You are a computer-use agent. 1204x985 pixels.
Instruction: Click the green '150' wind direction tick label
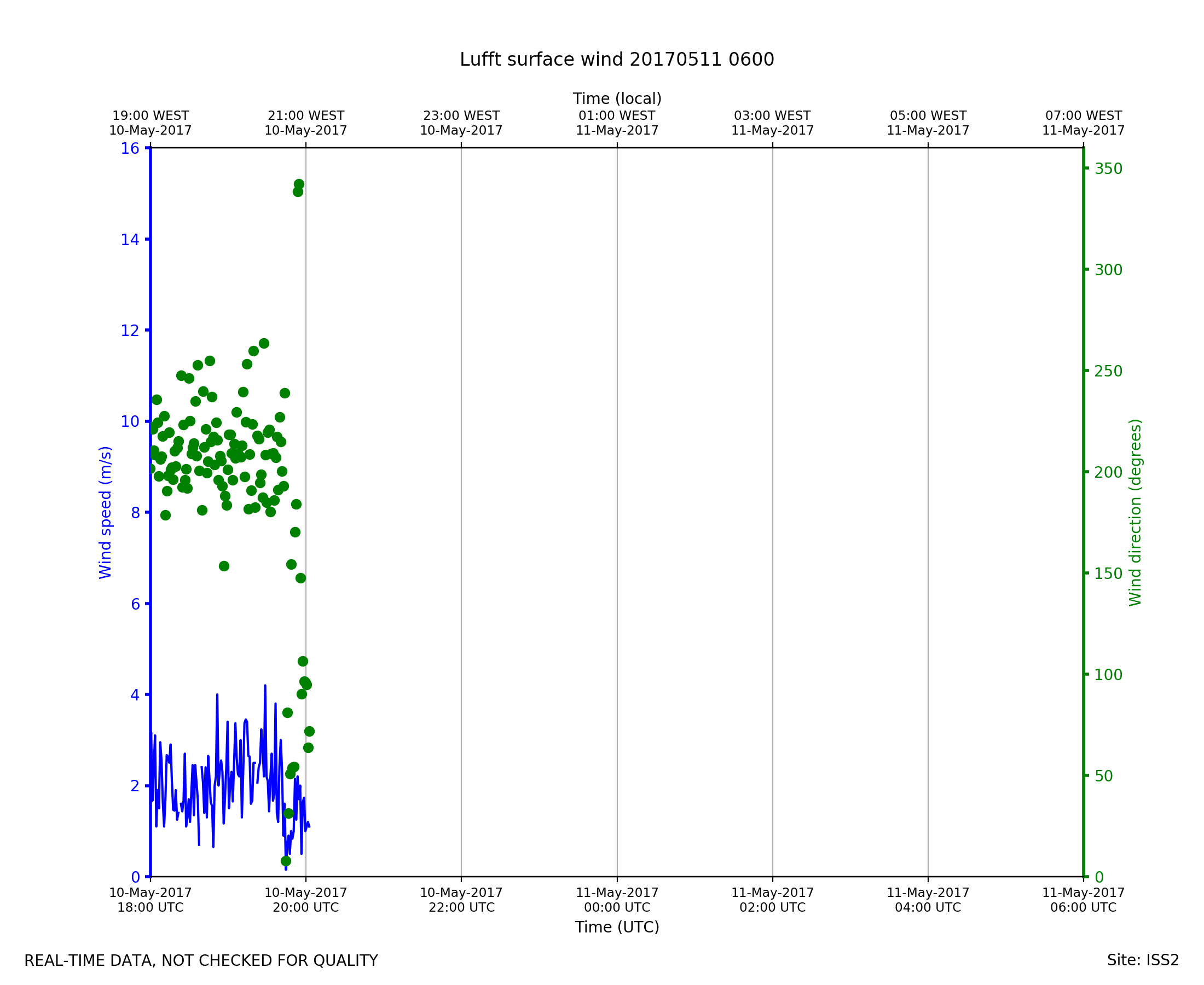point(1108,573)
